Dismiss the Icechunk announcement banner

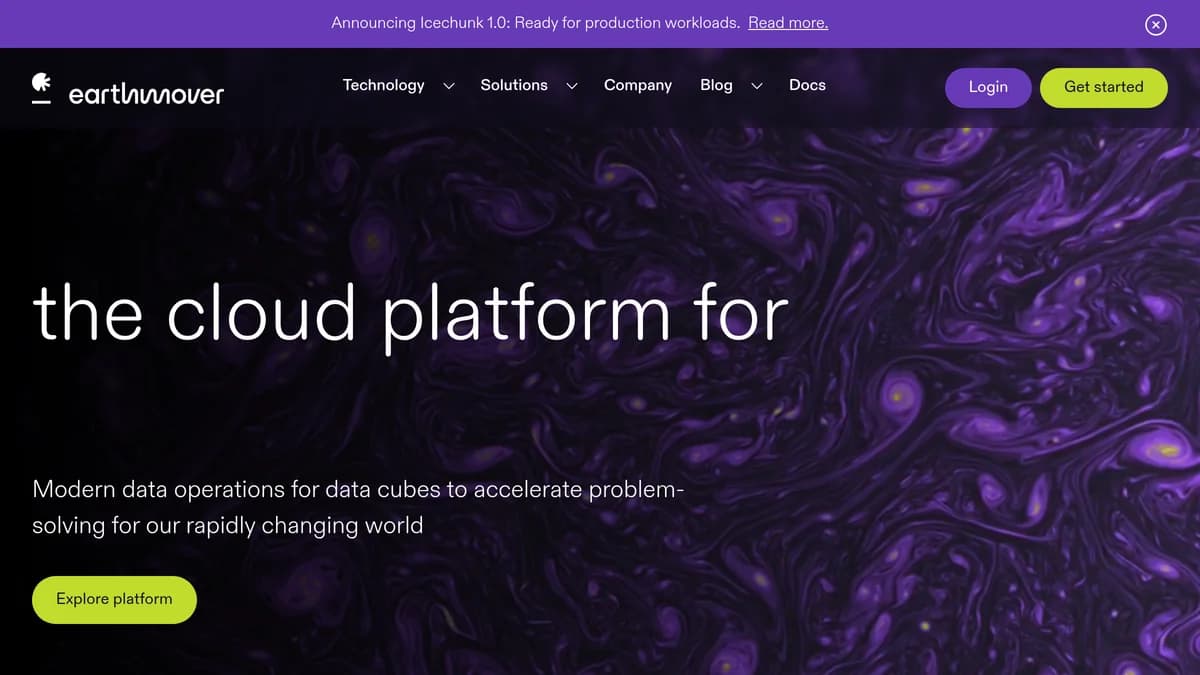pyautogui.click(x=1156, y=24)
